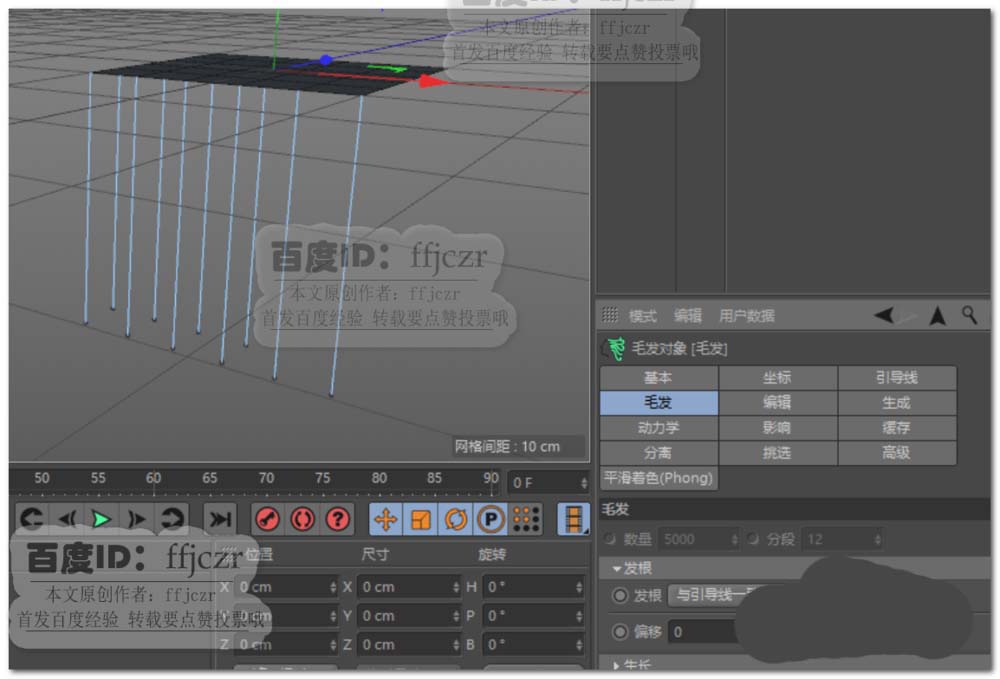Click the rotation P 0° stepper arrows
1000x679 pixels.
pos(578,616)
